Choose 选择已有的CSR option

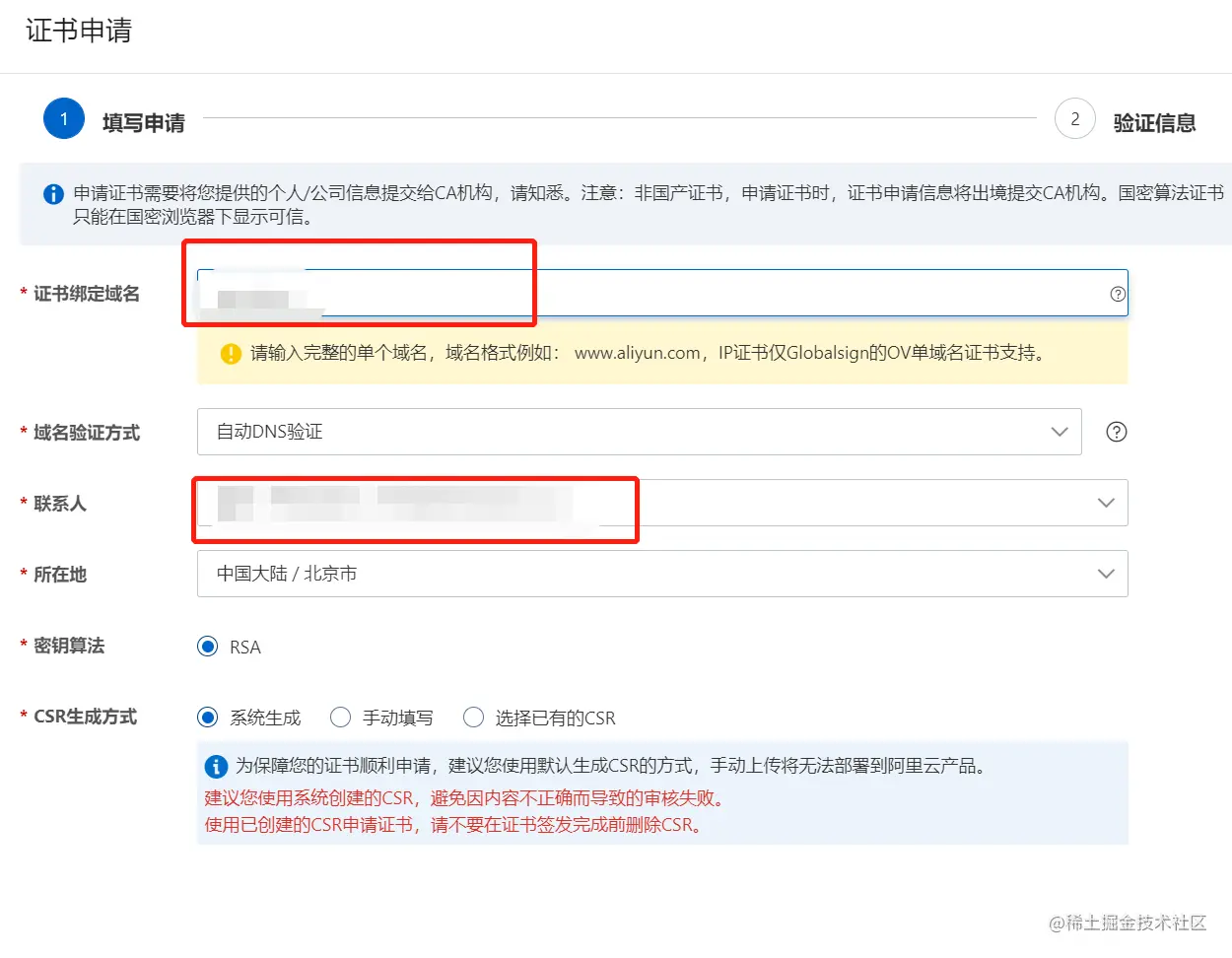[473, 718]
